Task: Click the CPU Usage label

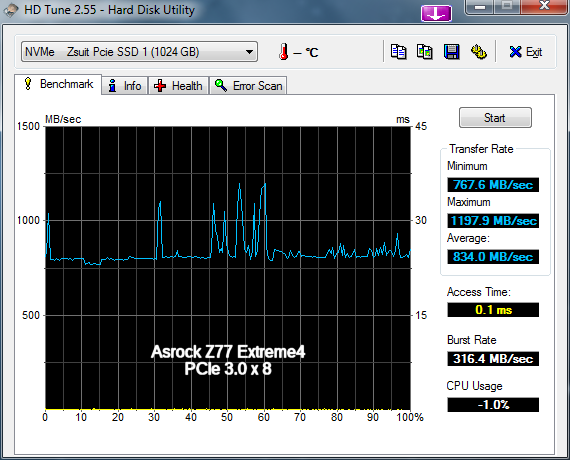Action: (474, 386)
